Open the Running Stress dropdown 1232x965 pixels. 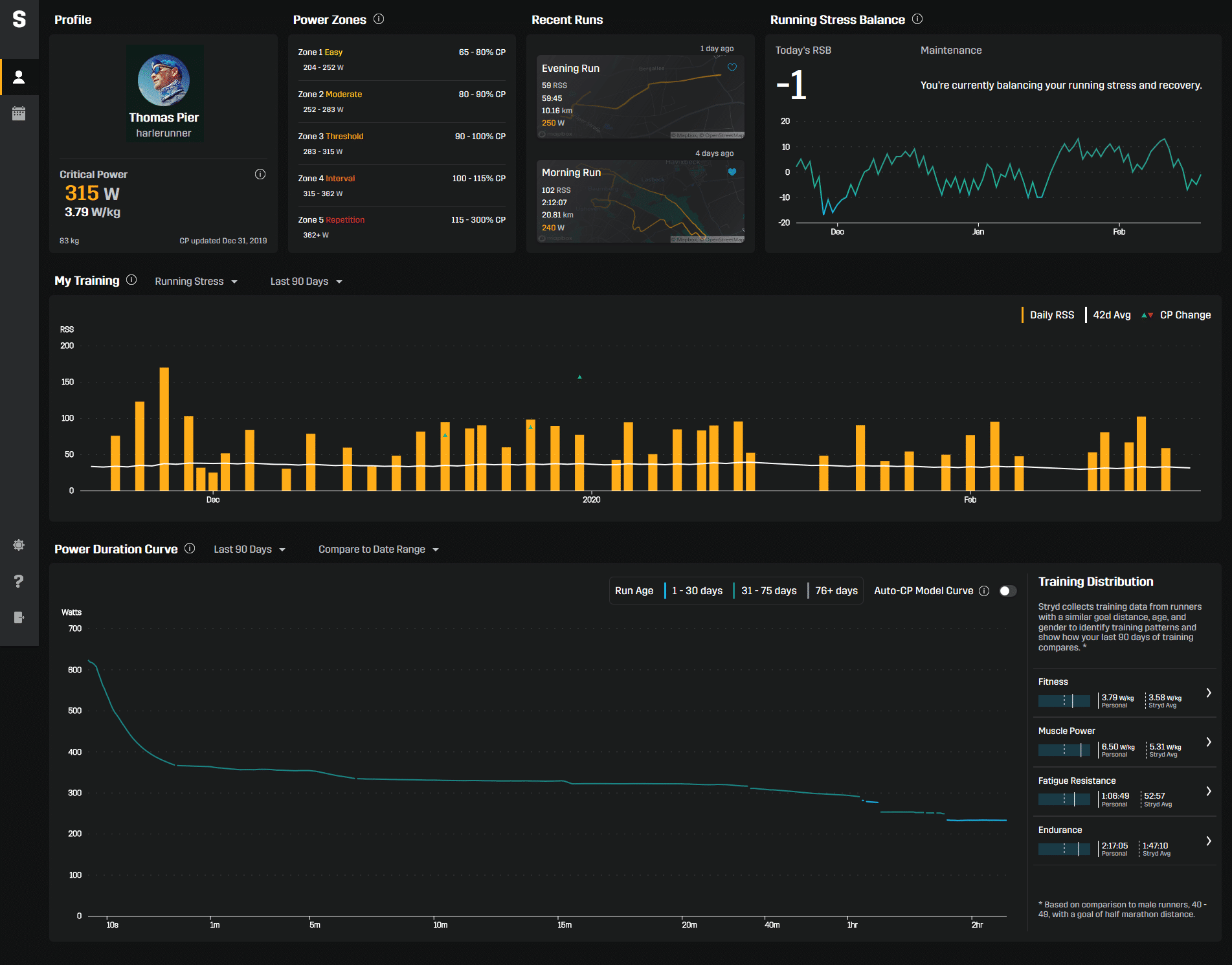[196, 281]
